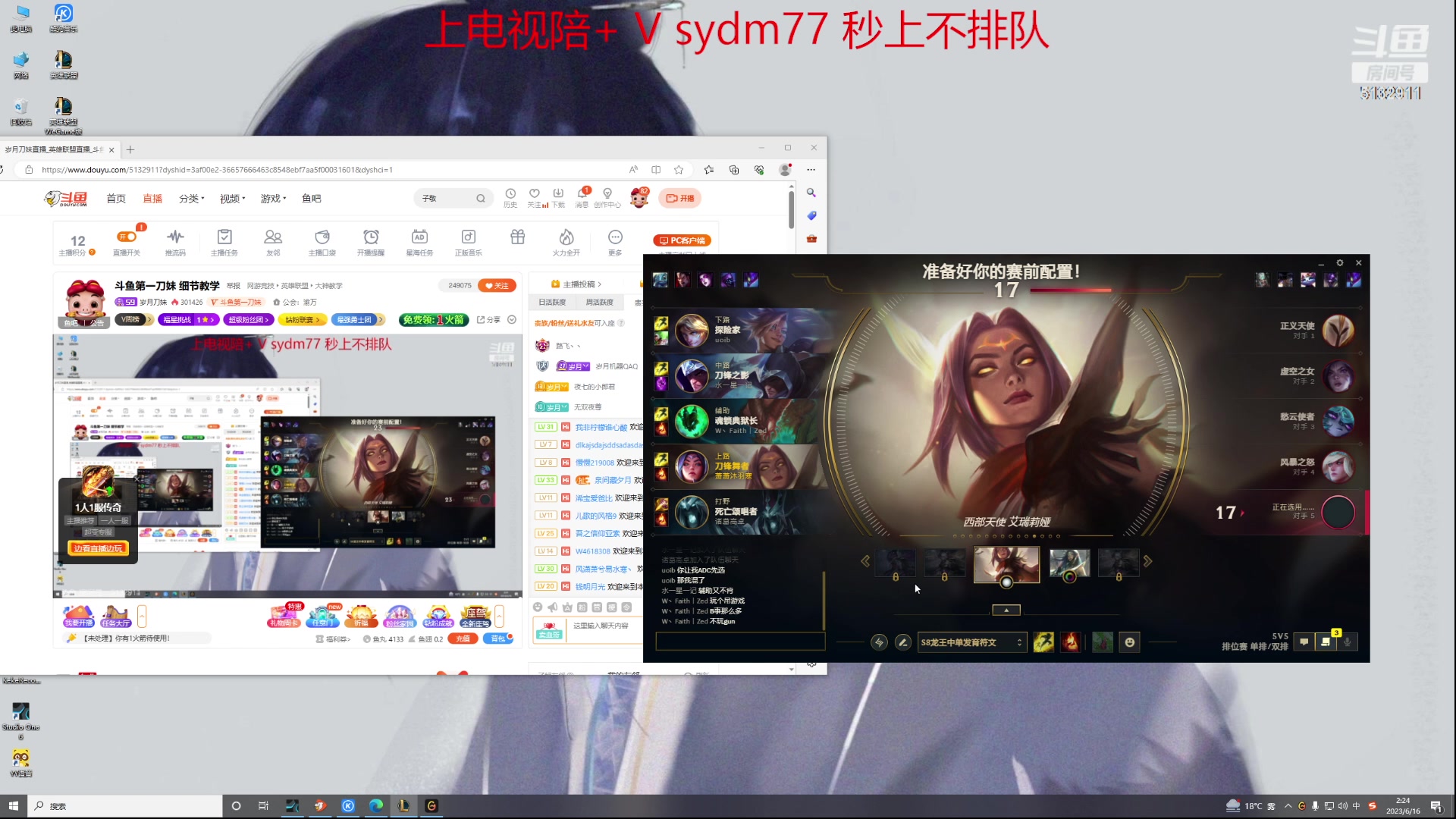Image resolution: width=1456 pixels, height=819 pixels.
Task: Open the S8龙王中单发育符文 rune page dropdown
Action: pos(971,642)
